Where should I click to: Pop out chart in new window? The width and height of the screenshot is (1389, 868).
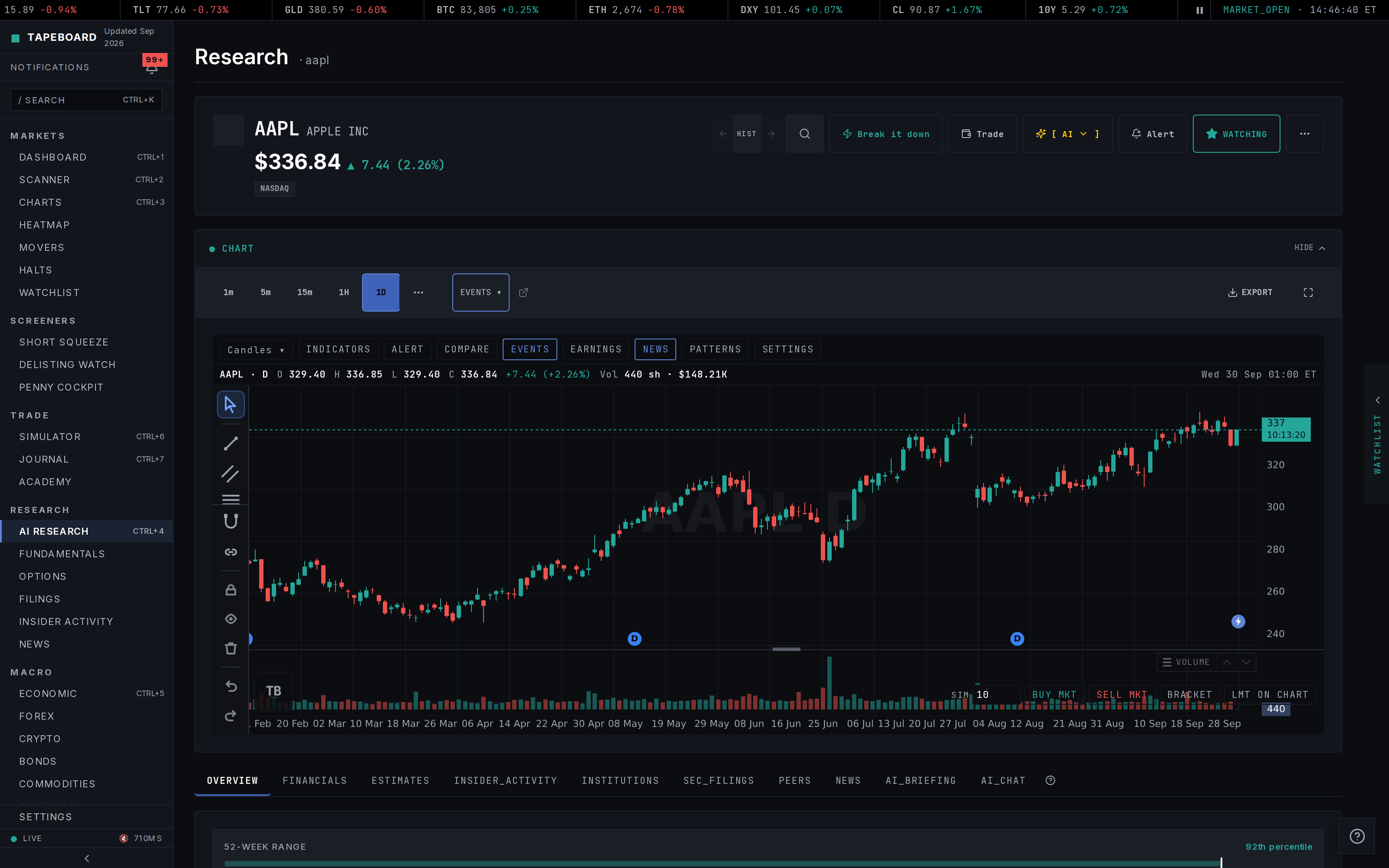pyautogui.click(x=523, y=293)
